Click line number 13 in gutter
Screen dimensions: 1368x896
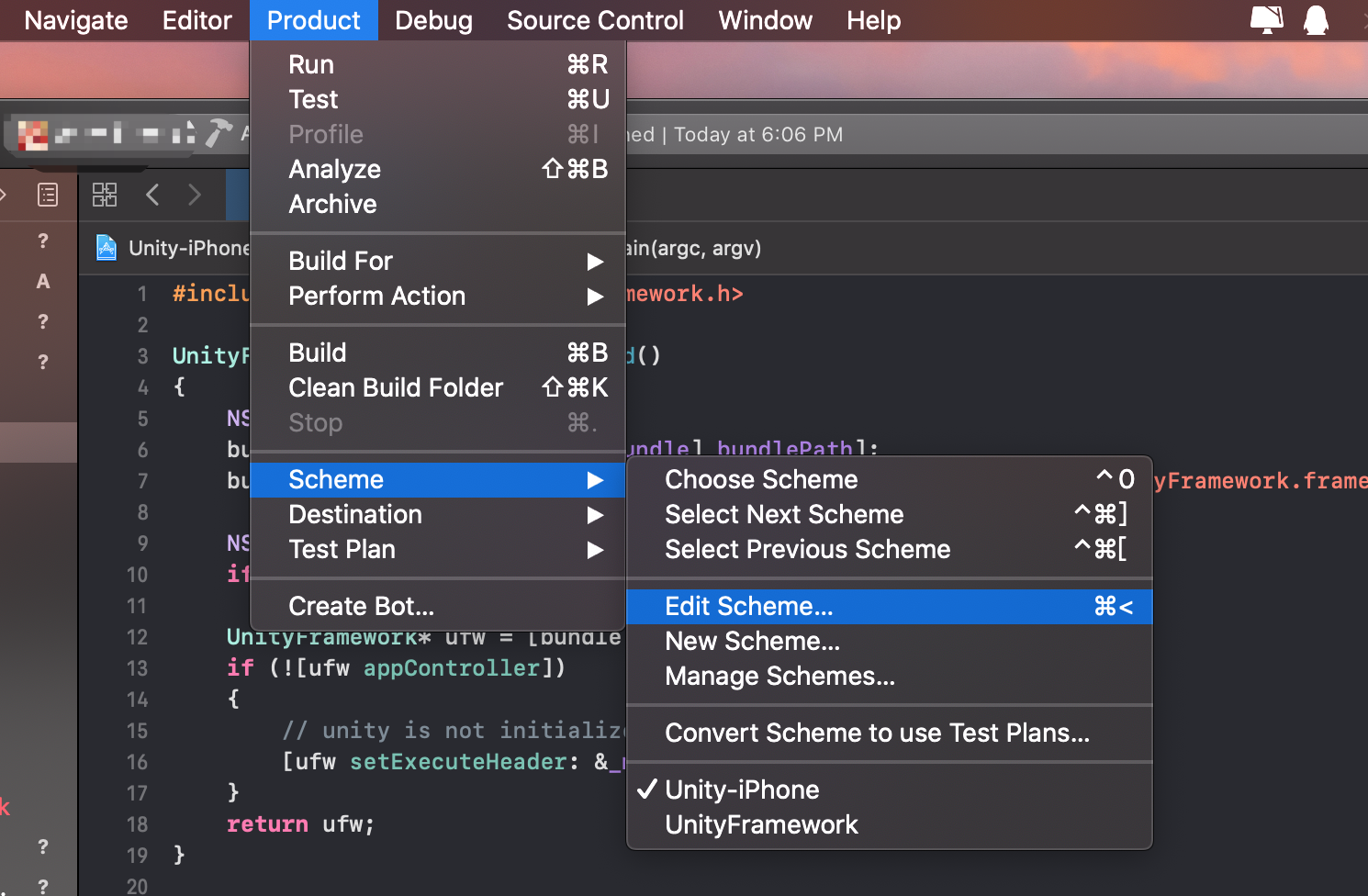tap(137, 668)
